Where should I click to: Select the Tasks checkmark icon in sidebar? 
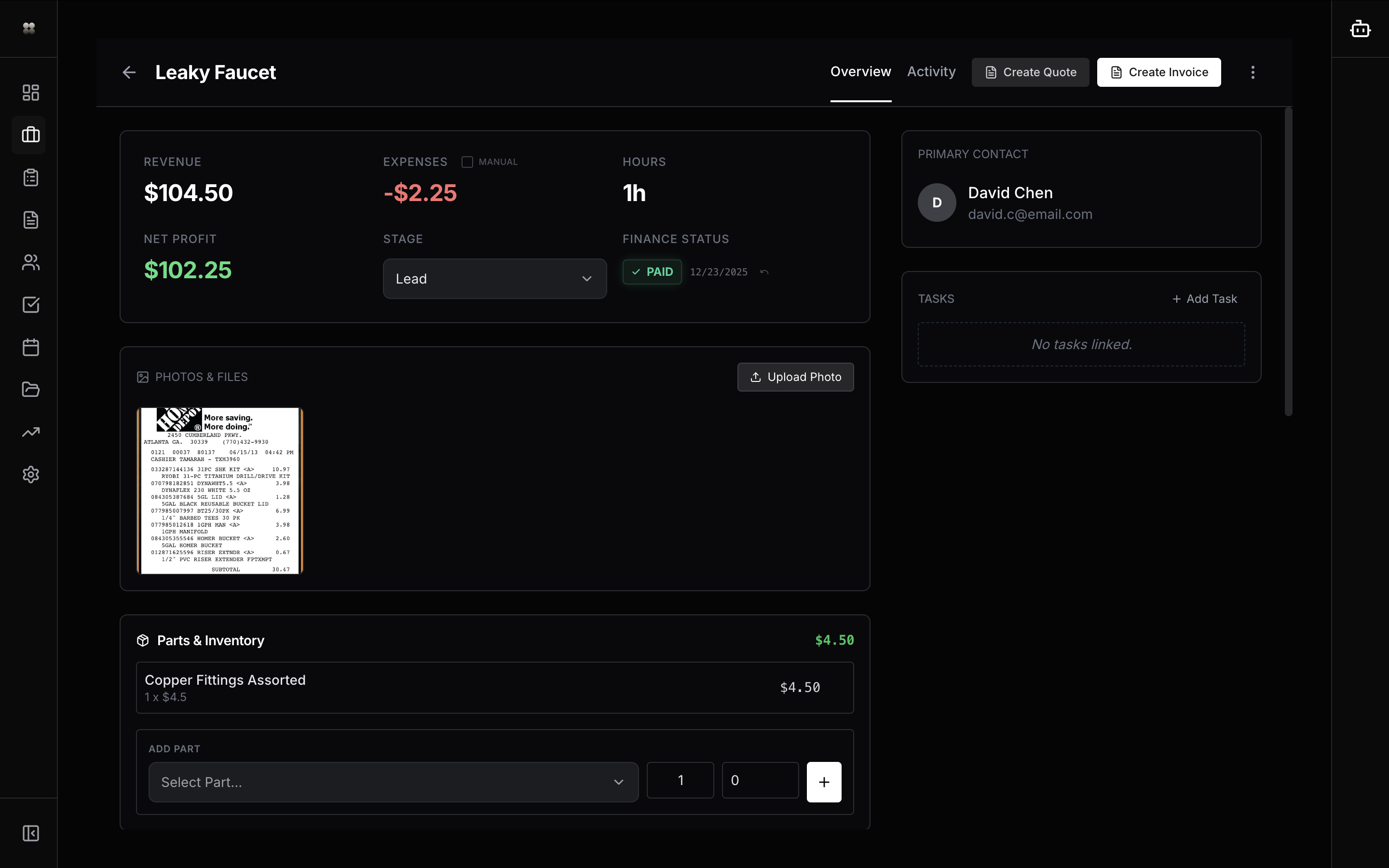click(30, 305)
